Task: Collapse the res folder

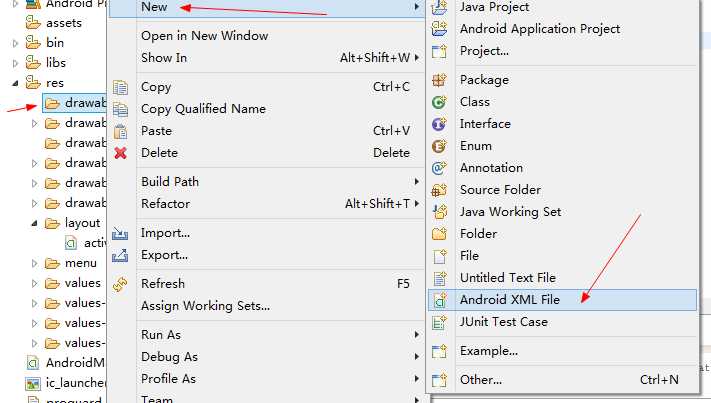Action: [15, 83]
